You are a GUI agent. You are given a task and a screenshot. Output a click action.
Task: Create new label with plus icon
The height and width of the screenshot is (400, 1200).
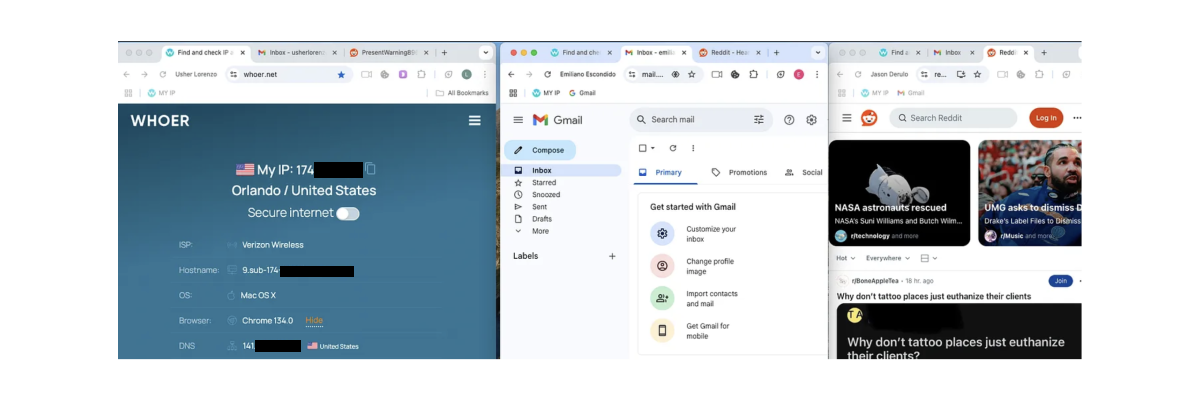612,256
